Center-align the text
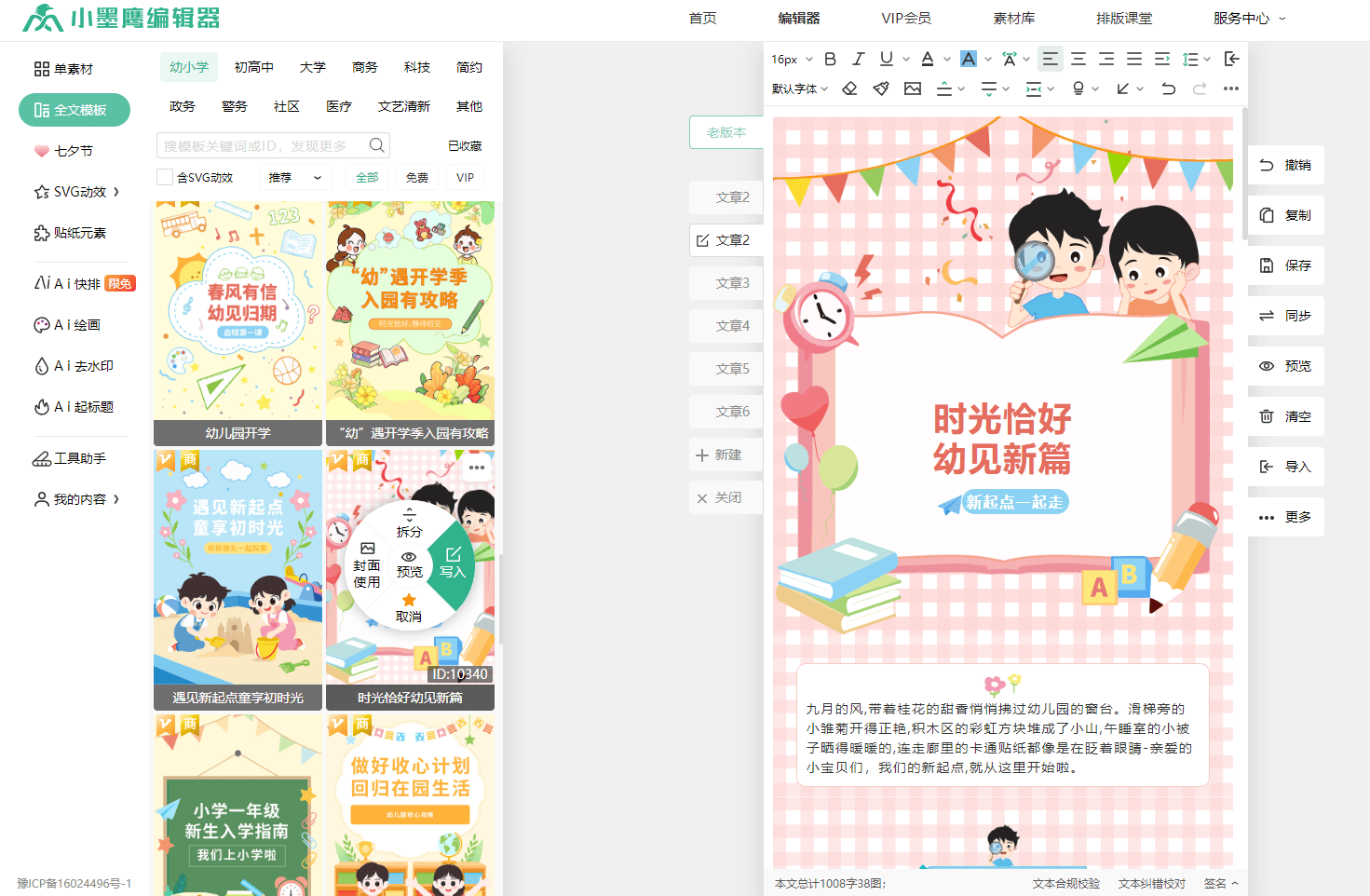The height and width of the screenshot is (896, 1370). click(1078, 59)
